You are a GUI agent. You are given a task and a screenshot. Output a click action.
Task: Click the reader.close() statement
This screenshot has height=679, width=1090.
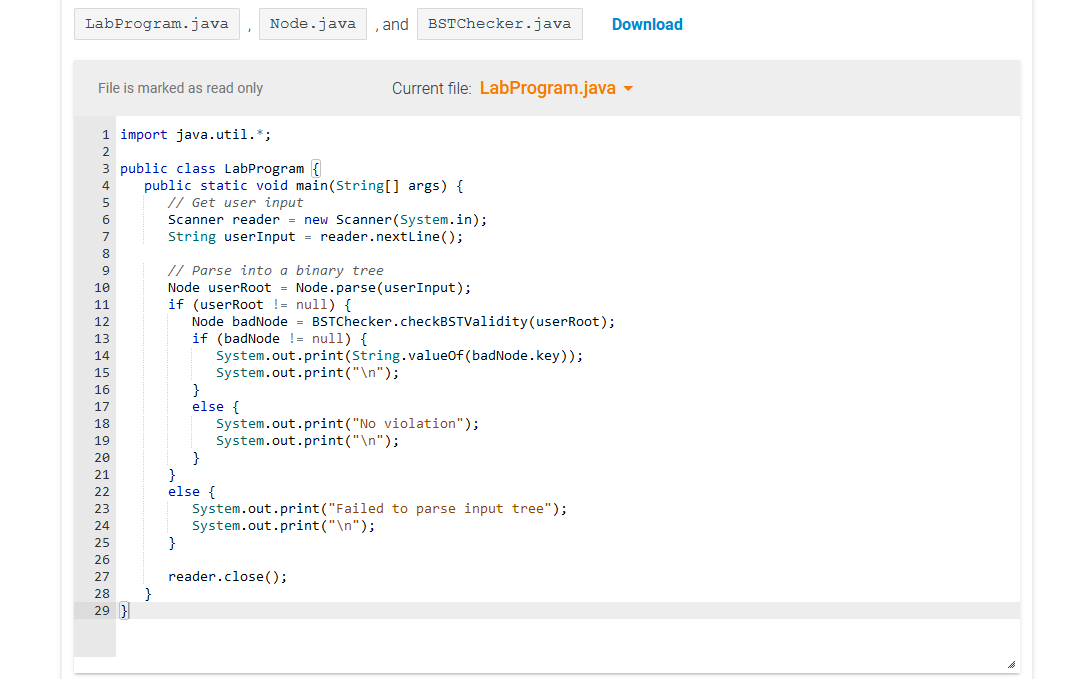[228, 576]
